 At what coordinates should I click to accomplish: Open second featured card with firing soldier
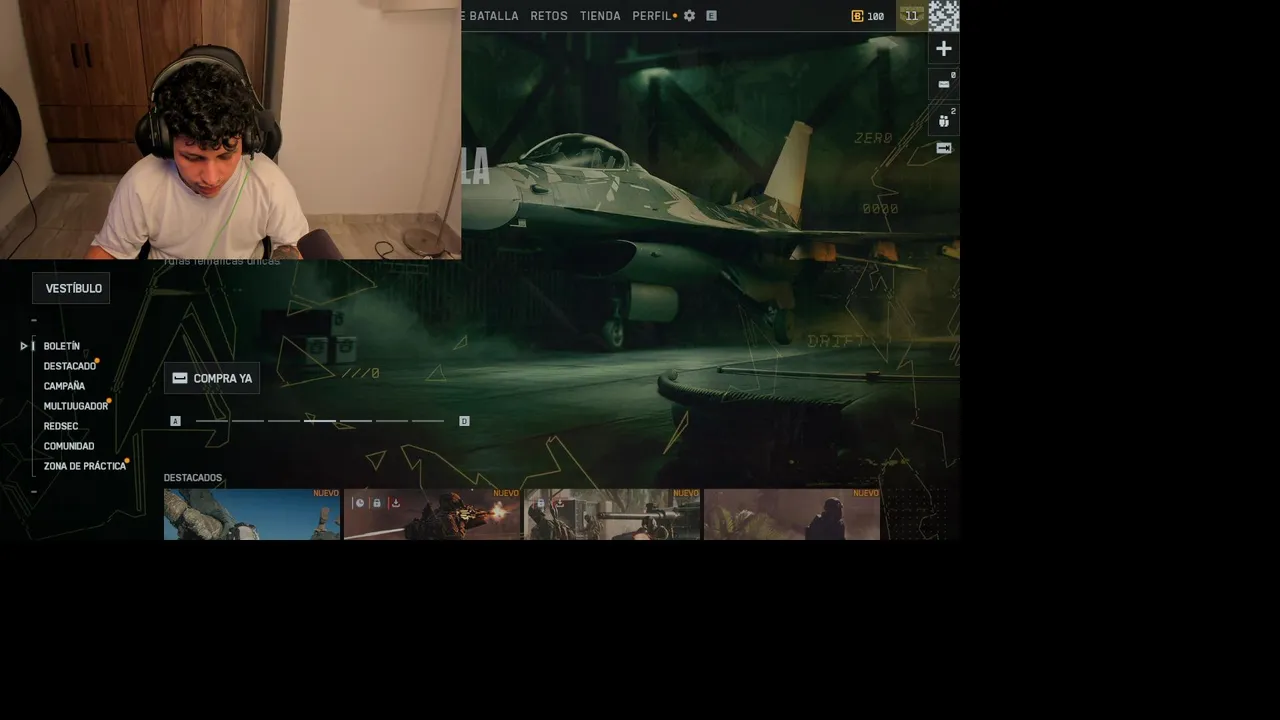click(x=432, y=514)
